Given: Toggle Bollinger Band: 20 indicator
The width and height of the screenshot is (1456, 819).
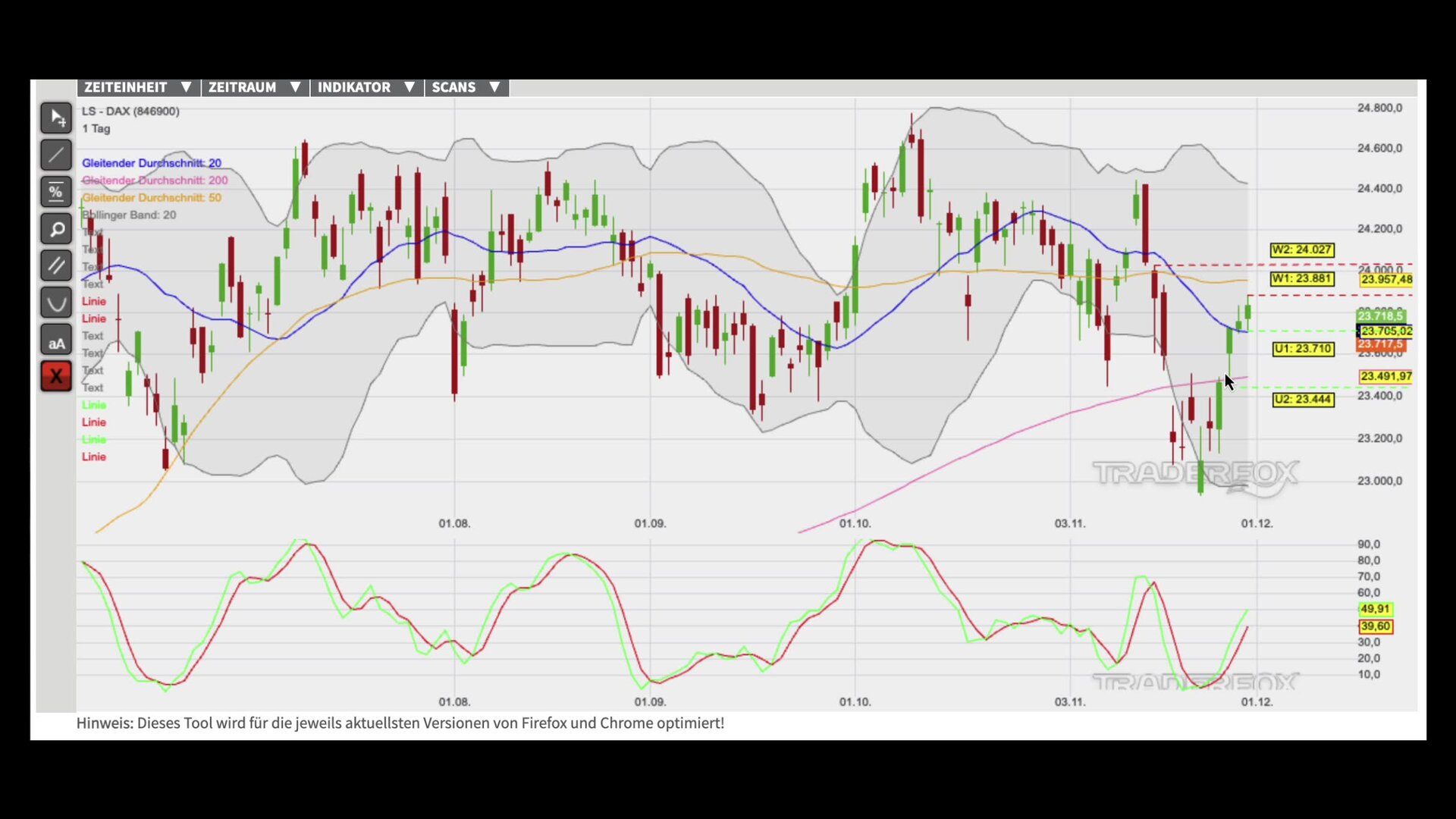Looking at the screenshot, I should pos(130,215).
